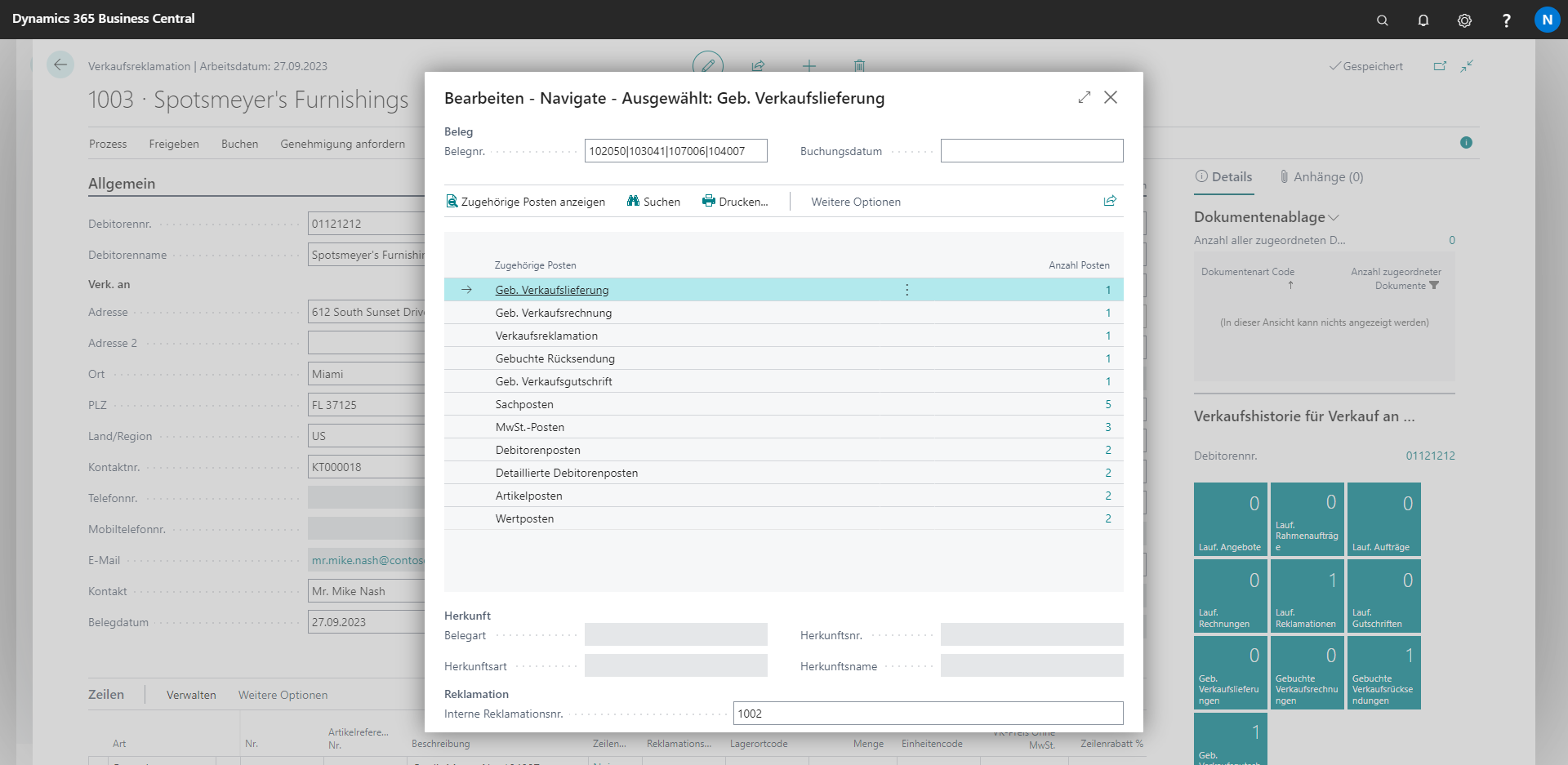Select the MwSt.-Posten row

[x=784, y=427]
